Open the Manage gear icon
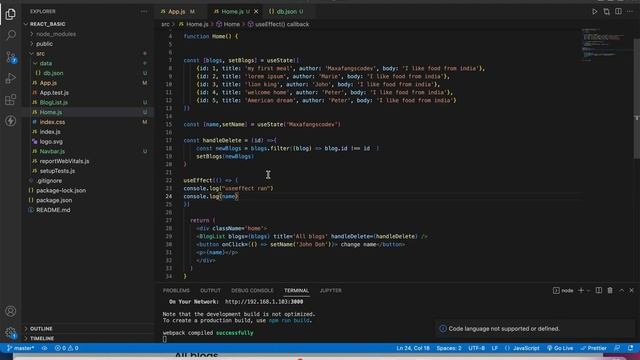 click(11, 332)
